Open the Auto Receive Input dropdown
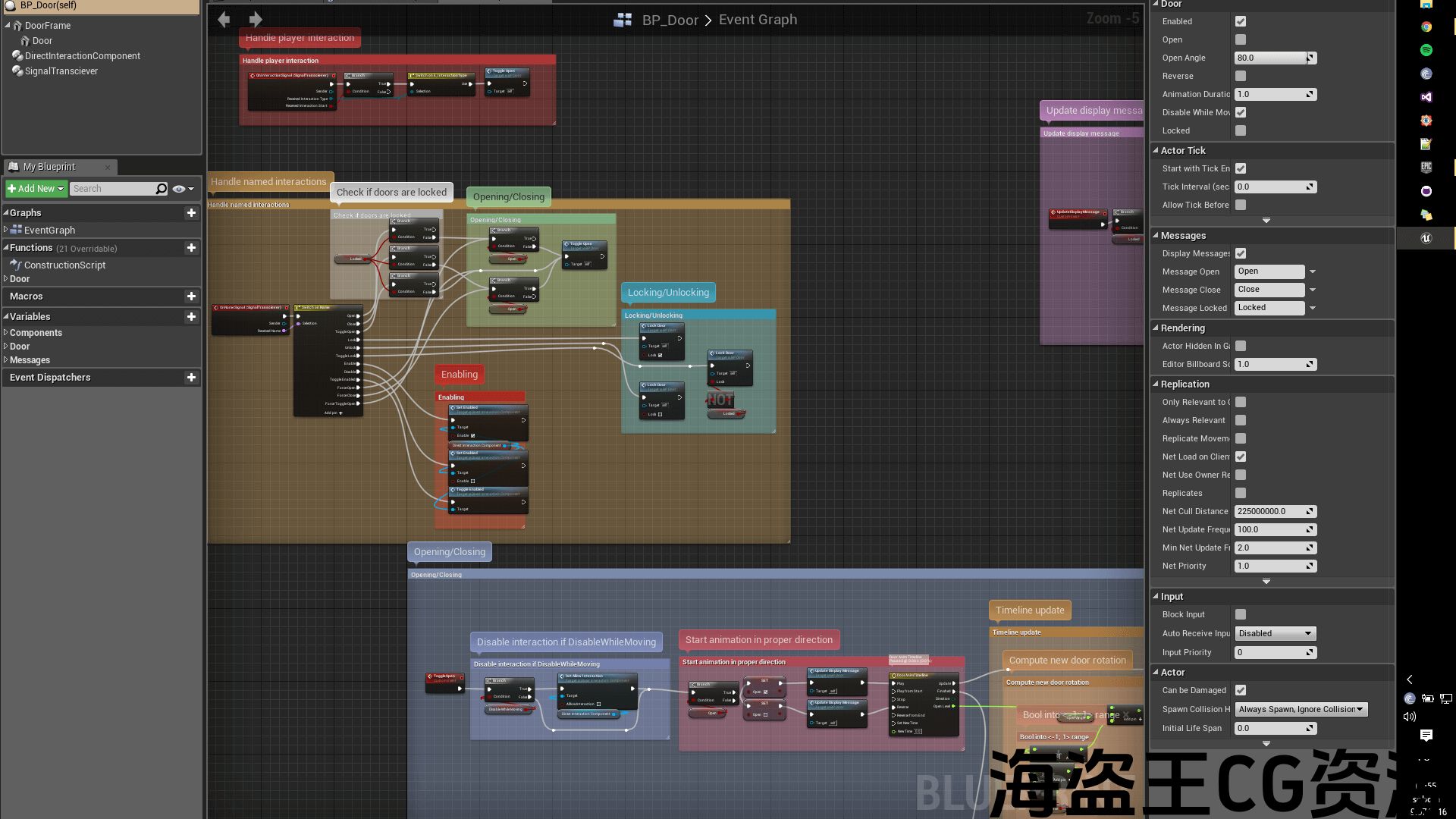Viewport: 1456px width, 819px height. pos(1275,633)
